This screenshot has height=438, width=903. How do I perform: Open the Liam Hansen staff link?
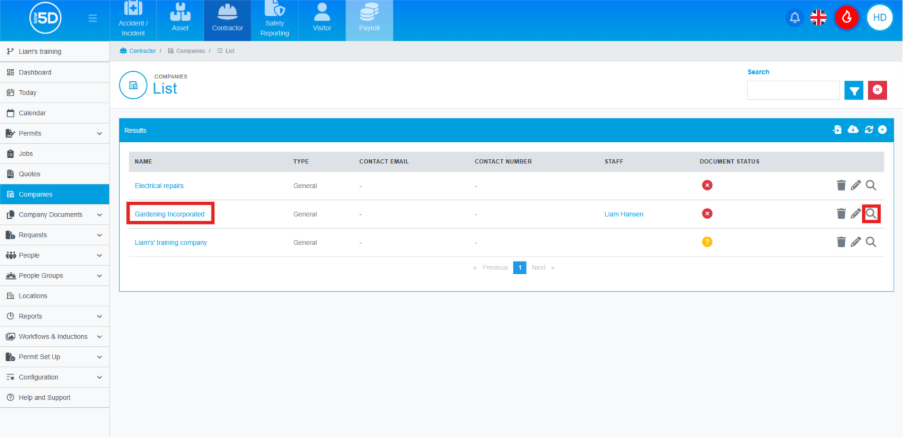click(x=624, y=214)
